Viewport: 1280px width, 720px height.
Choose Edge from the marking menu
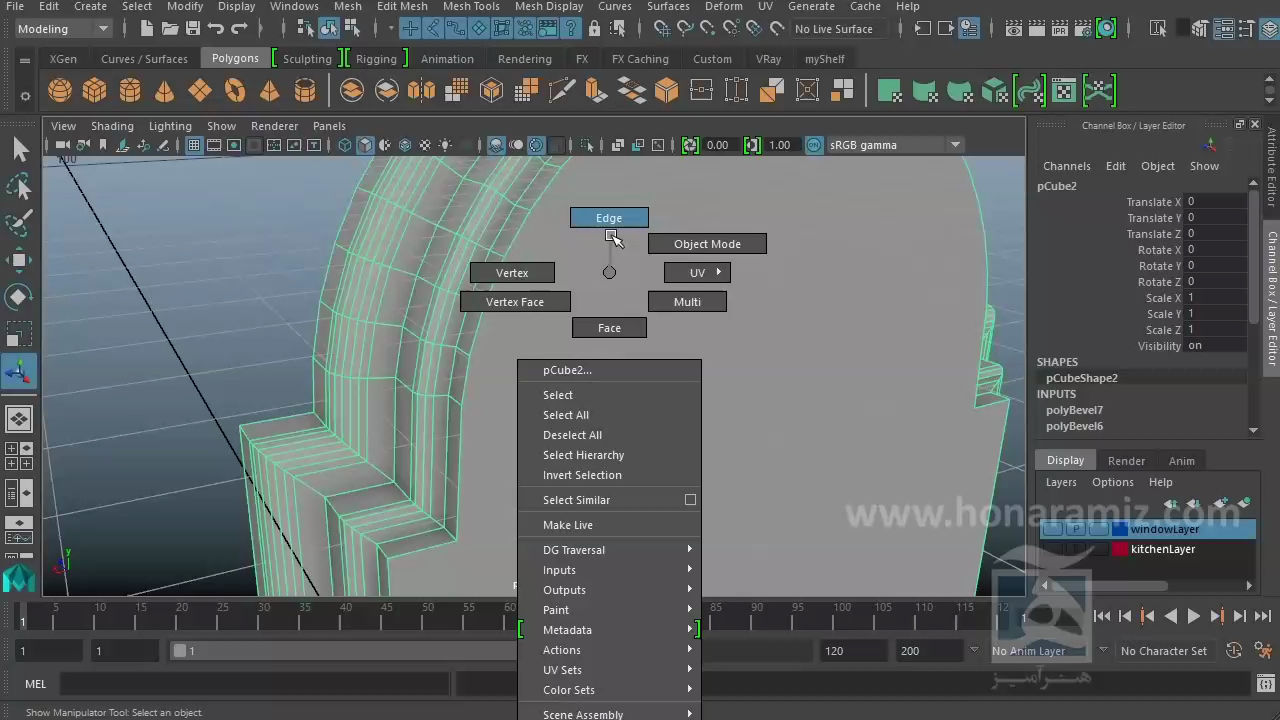point(609,218)
